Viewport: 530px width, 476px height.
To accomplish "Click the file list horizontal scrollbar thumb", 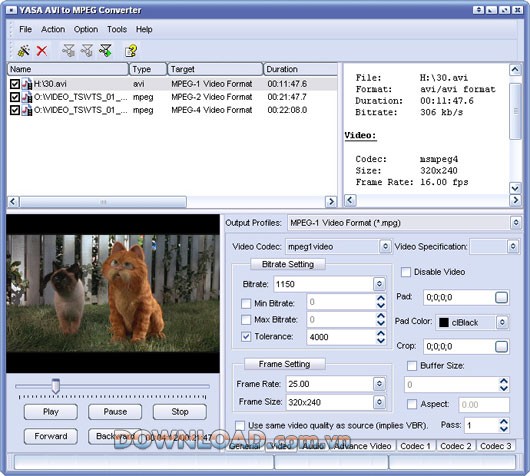I will pyautogui.click(x=103, y=202).
